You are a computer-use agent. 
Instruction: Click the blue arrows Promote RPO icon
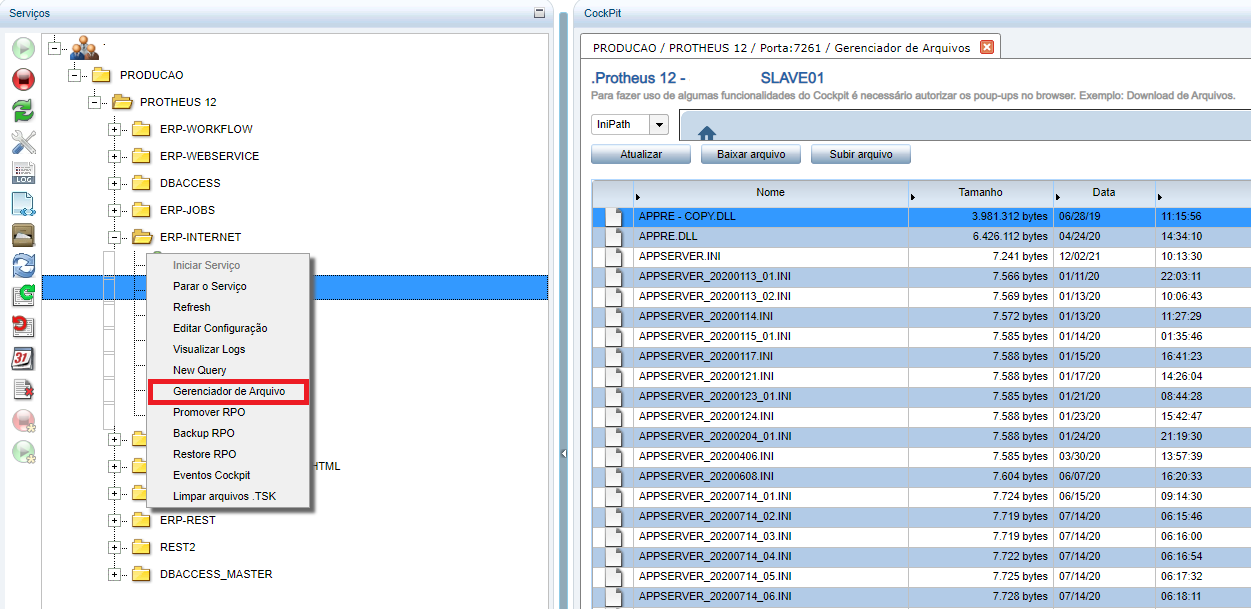(x=23, y=266)
